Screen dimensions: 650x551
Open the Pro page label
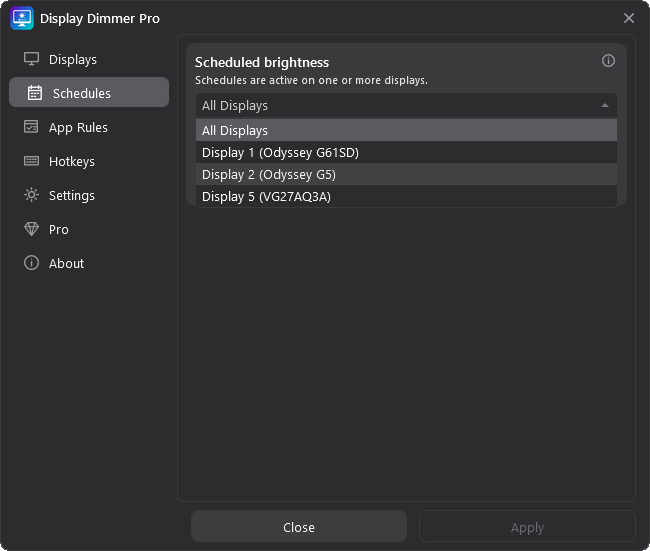(58, 230)
